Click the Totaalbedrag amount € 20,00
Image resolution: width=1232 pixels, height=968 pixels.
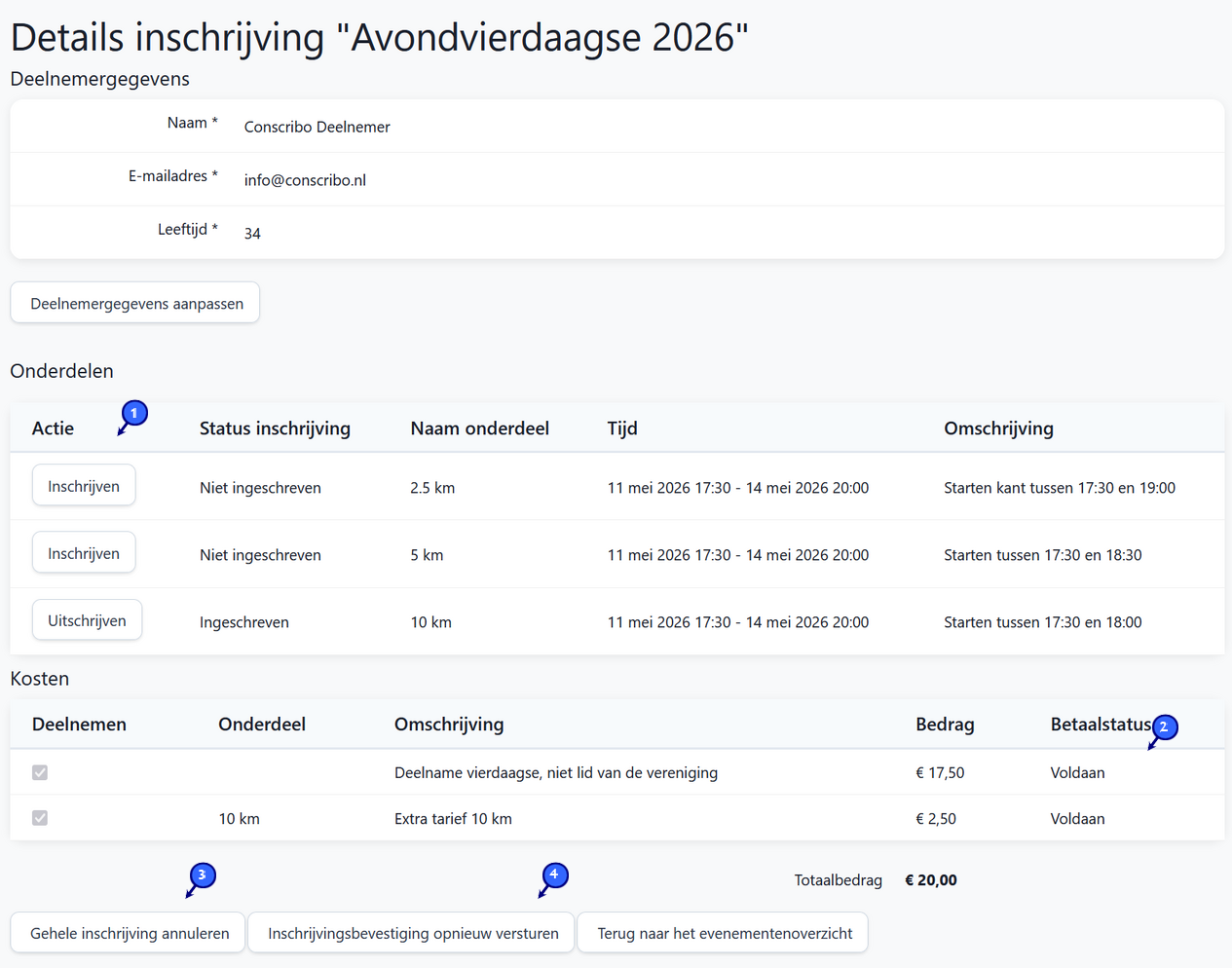pyautogui.click(x=930, y=879)
